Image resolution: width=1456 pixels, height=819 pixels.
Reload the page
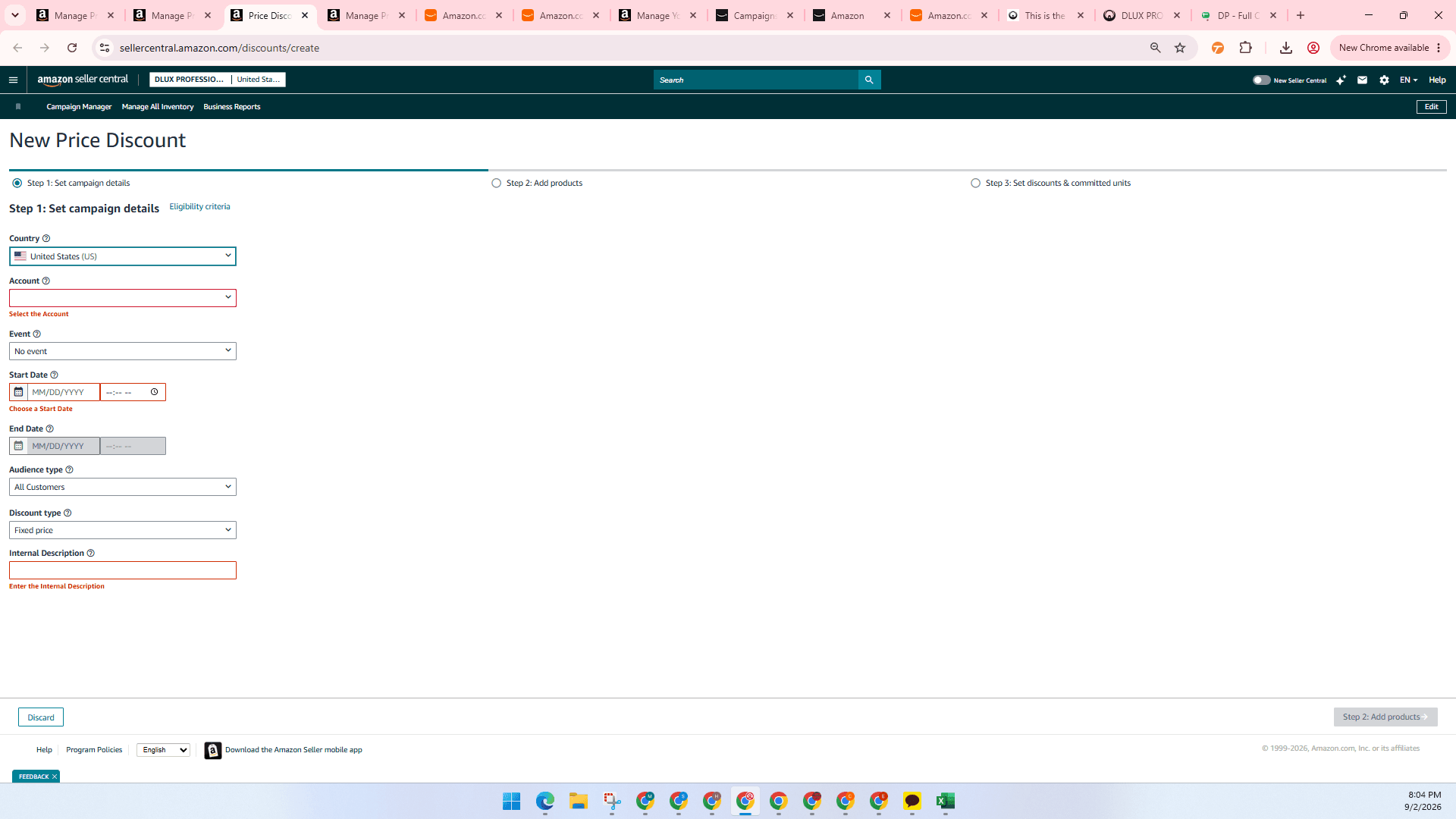click(x=72, y=48)
